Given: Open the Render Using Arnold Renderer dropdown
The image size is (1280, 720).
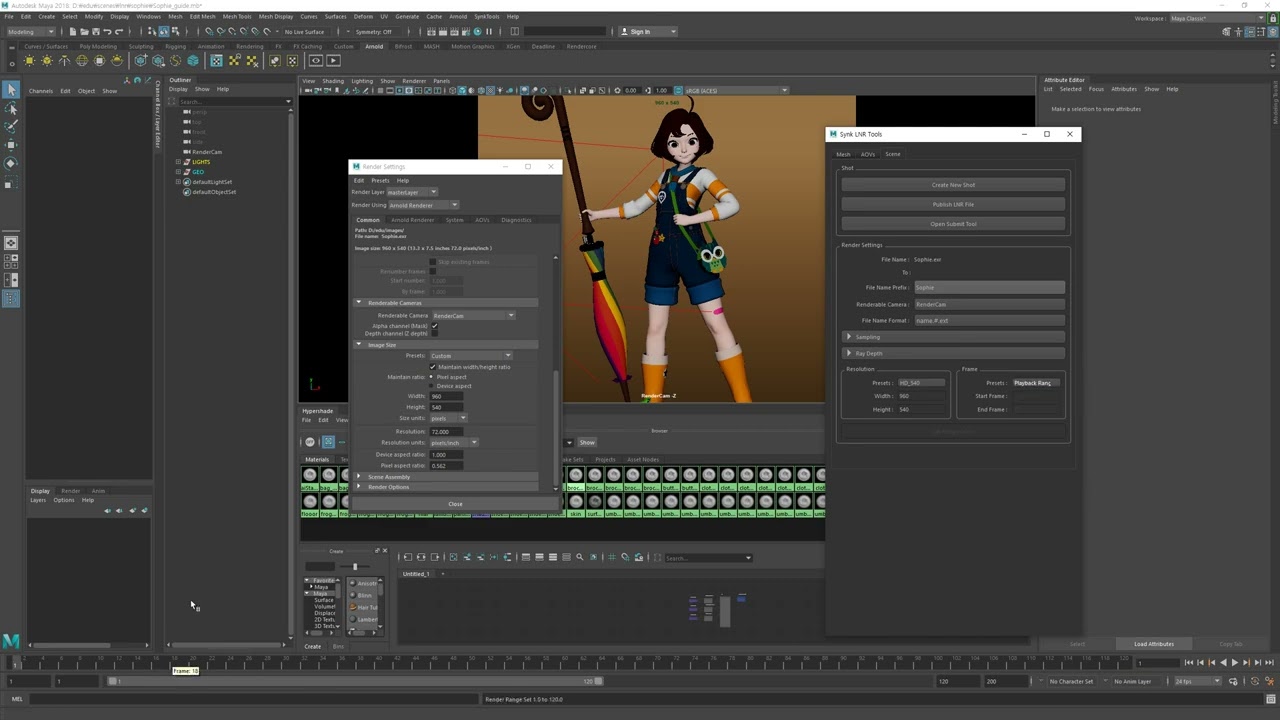Looking at the screenshot, I should pyautogui.click(x=423, y=205).
